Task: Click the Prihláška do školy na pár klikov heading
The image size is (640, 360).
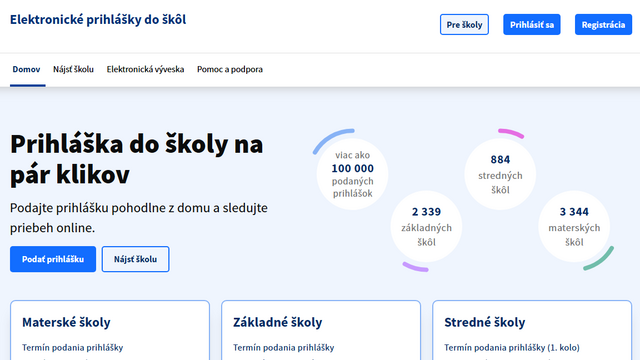Action: [137, 159]
